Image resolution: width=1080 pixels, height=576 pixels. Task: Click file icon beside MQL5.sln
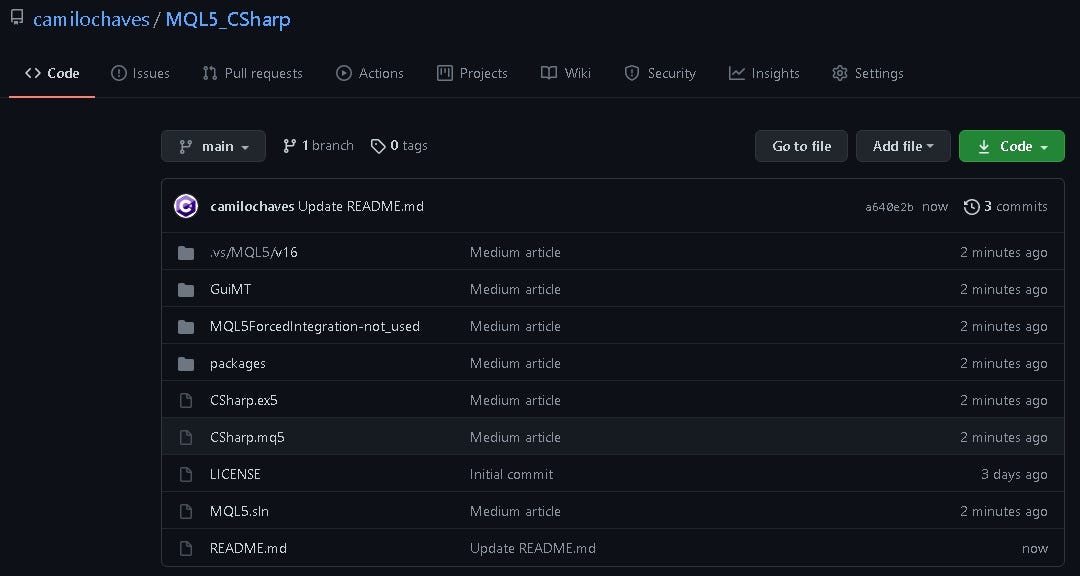185,511
